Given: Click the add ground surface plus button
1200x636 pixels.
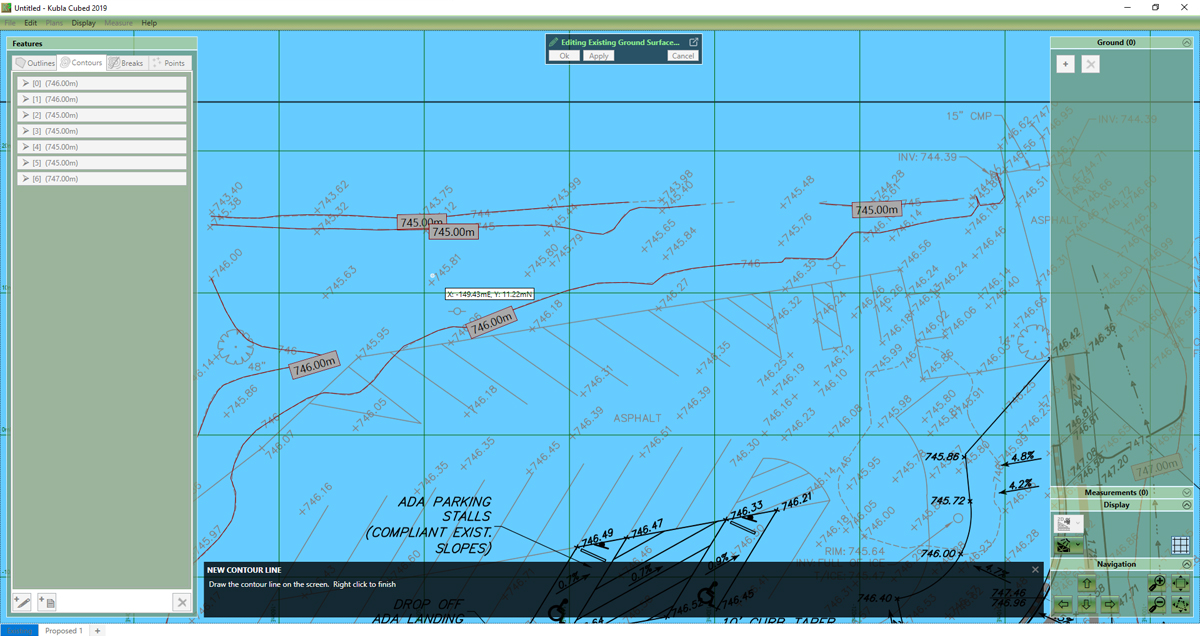Looking at the screenshot, I should pos(1066,64).
